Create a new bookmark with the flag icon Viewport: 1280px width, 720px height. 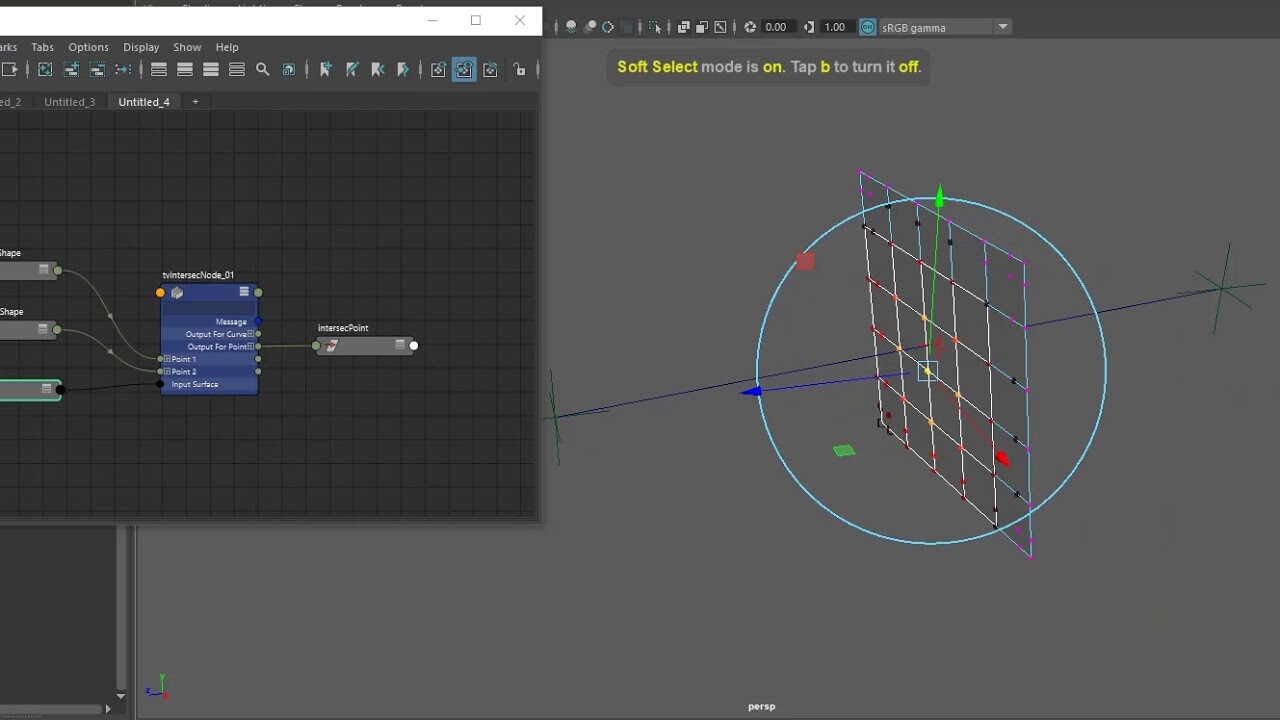(323, 69)
